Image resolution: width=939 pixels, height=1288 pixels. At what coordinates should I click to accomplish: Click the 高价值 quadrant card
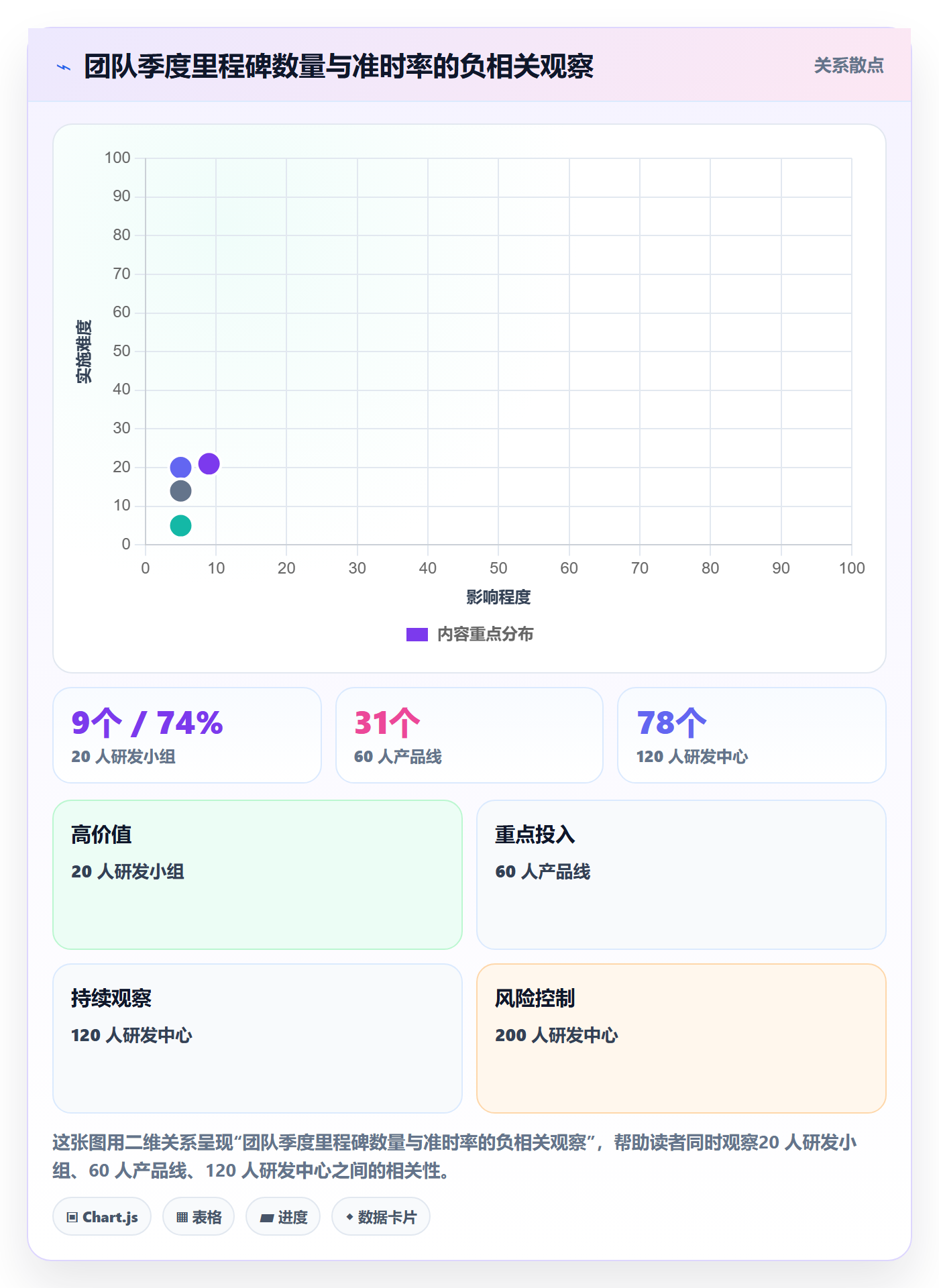coord(258,875)
